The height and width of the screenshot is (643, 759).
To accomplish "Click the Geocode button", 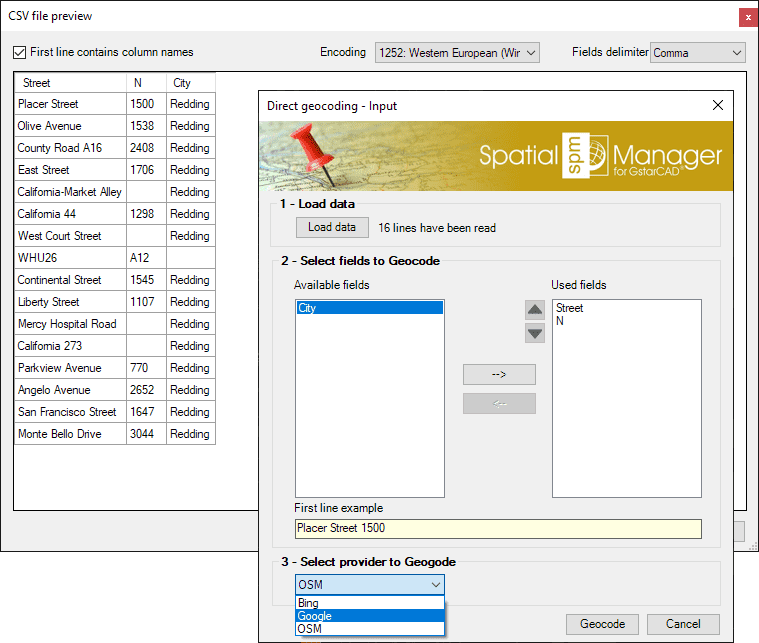I will 602,624.
